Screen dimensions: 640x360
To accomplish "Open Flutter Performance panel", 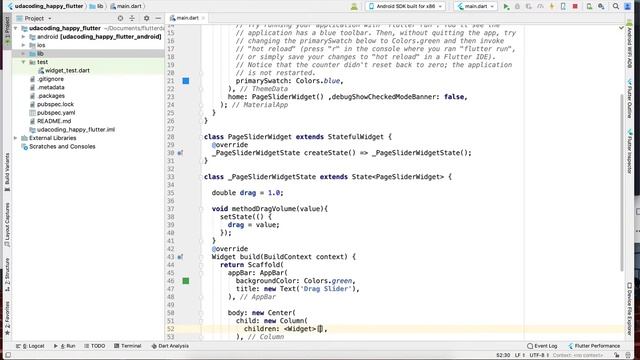I will point(594,346).
